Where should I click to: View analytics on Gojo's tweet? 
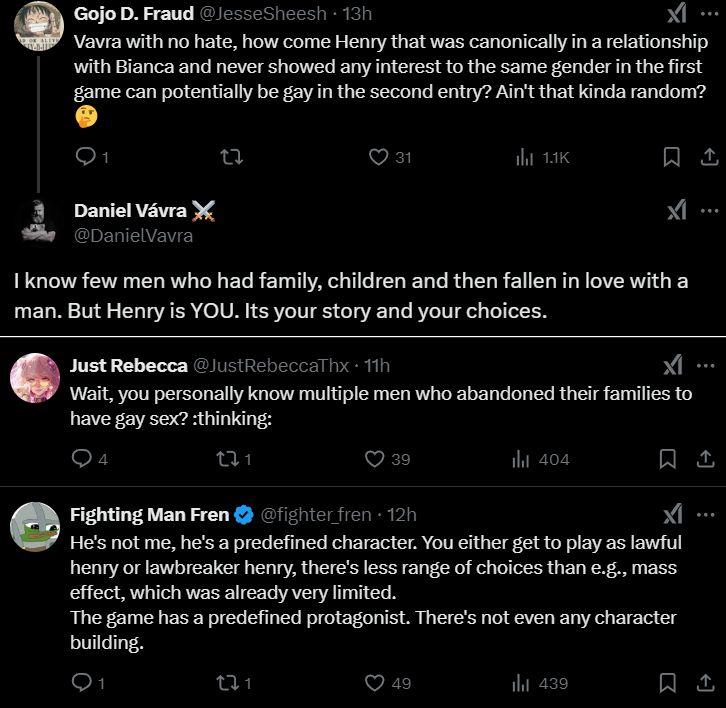(x=524, y=157)
